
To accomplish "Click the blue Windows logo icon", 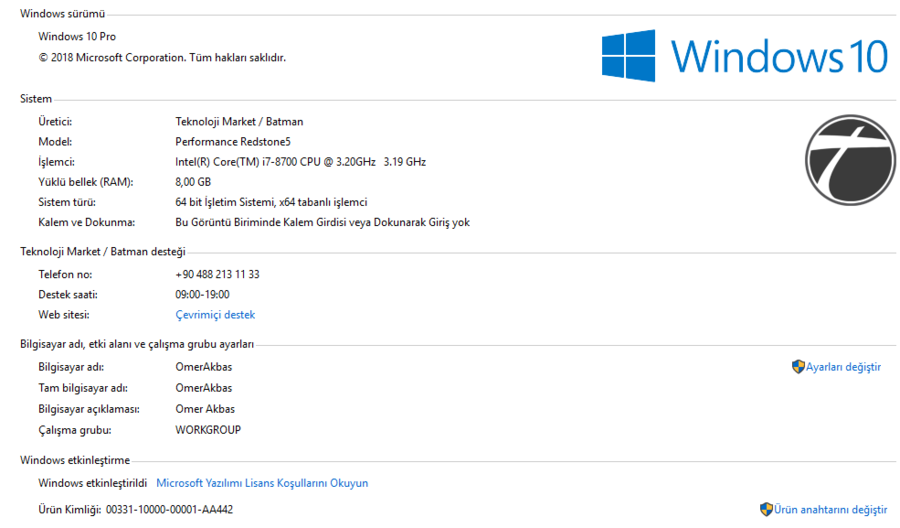I will tap(628, 55).
